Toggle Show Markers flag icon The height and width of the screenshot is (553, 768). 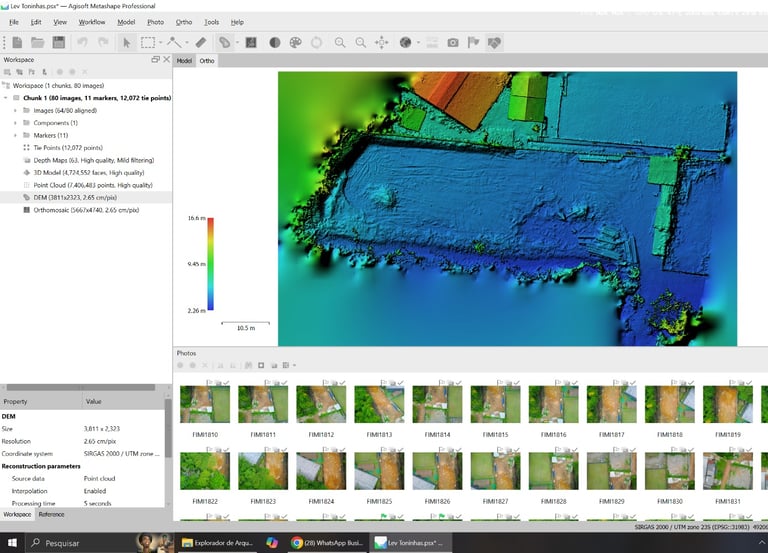tap(474, 43)
